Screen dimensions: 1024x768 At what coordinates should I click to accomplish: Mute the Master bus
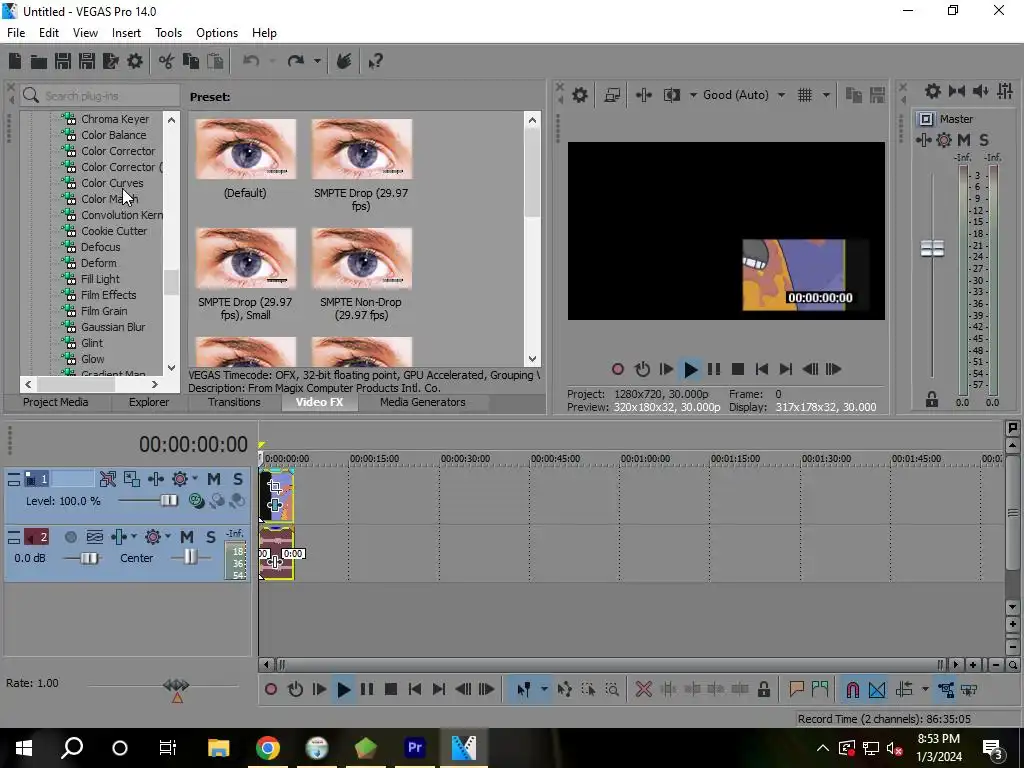pyautogui.click(x=964, y=140)
